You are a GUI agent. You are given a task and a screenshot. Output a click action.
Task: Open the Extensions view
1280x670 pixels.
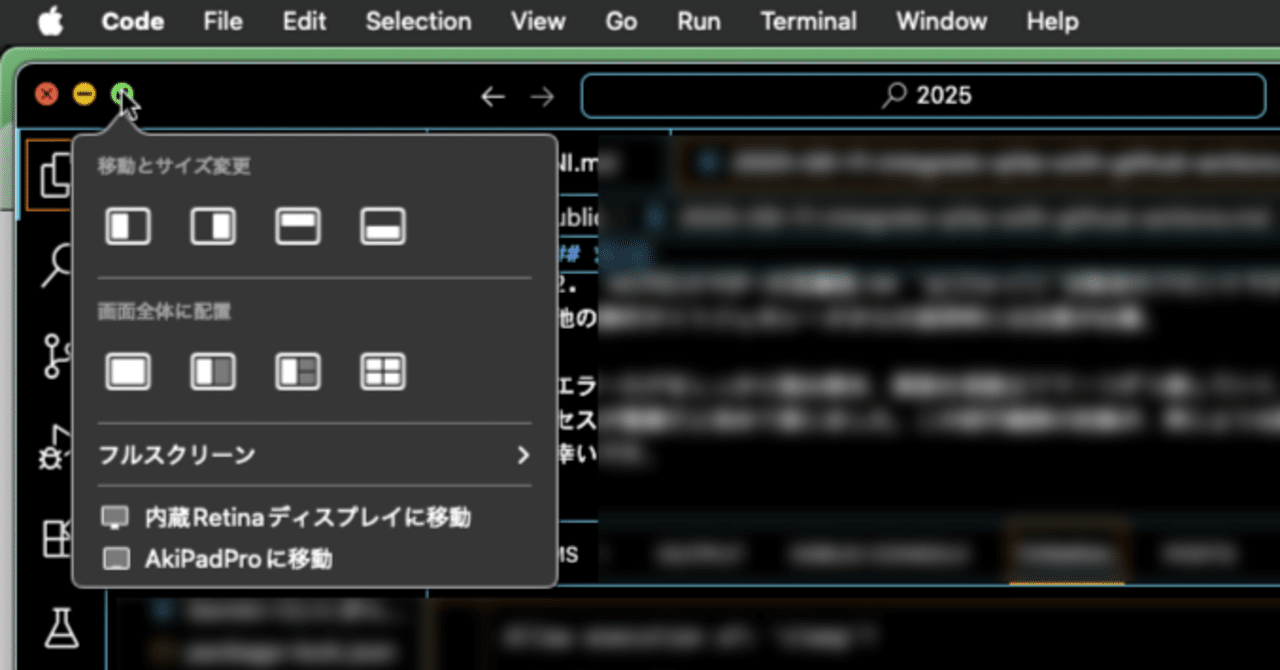click(57, 540)
